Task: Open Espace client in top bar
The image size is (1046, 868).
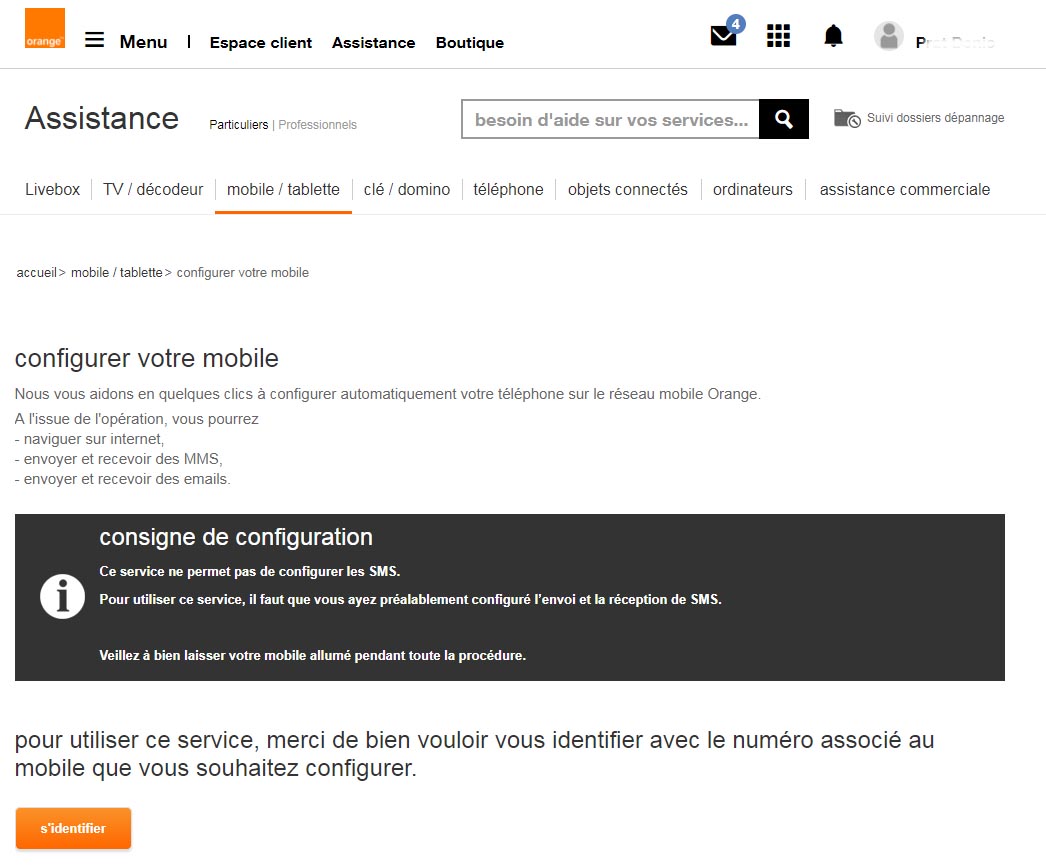Action: click(x=261, y=43)
